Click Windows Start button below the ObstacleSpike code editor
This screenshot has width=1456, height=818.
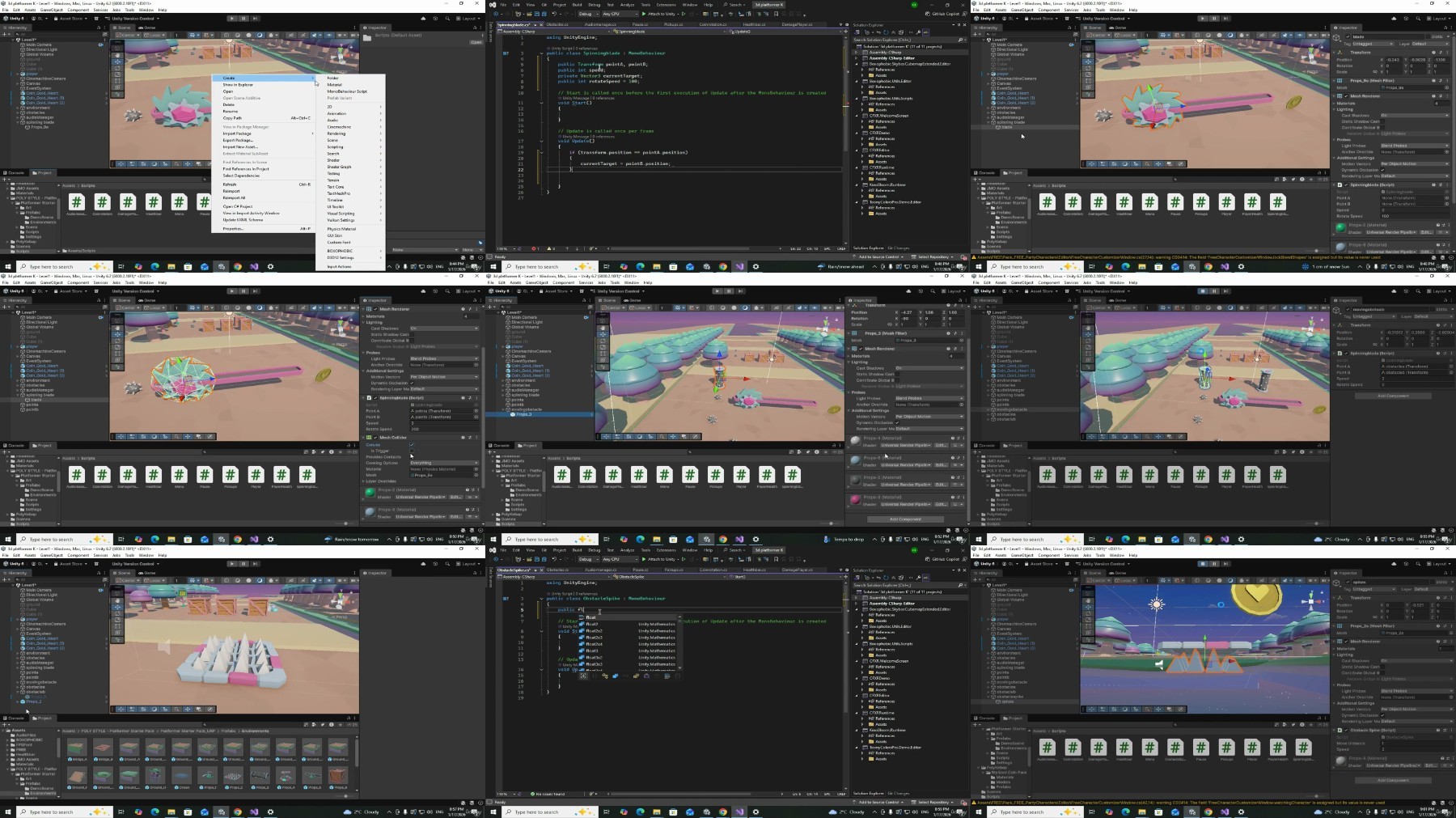pyautogui.click(x=494, y=812)
